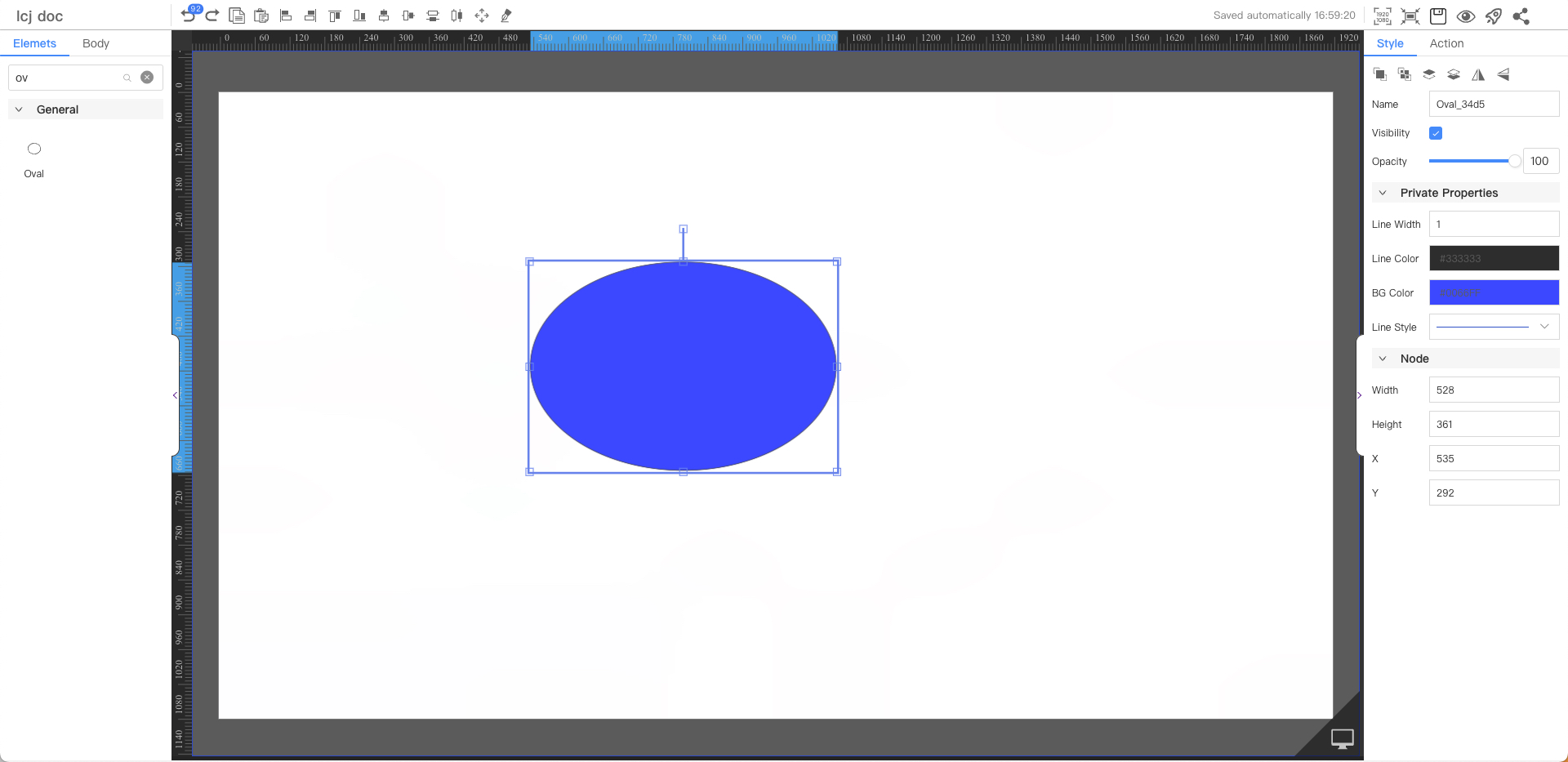Click the oval's rotation handle
The width and height of the screenshot is (1568, 762).
[x=684, y=229]
